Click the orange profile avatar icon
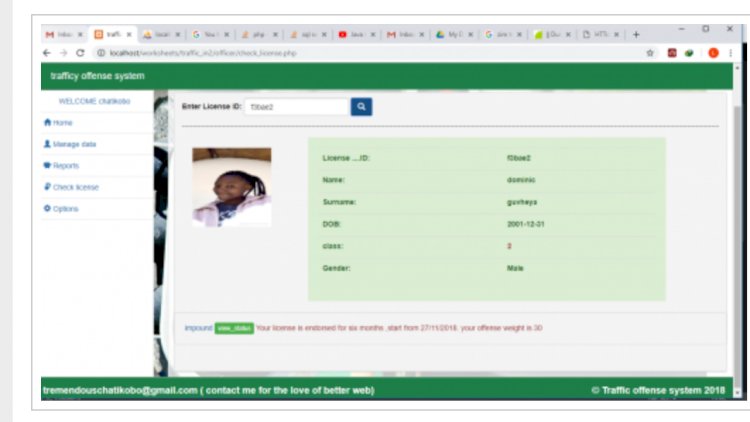 713,53
